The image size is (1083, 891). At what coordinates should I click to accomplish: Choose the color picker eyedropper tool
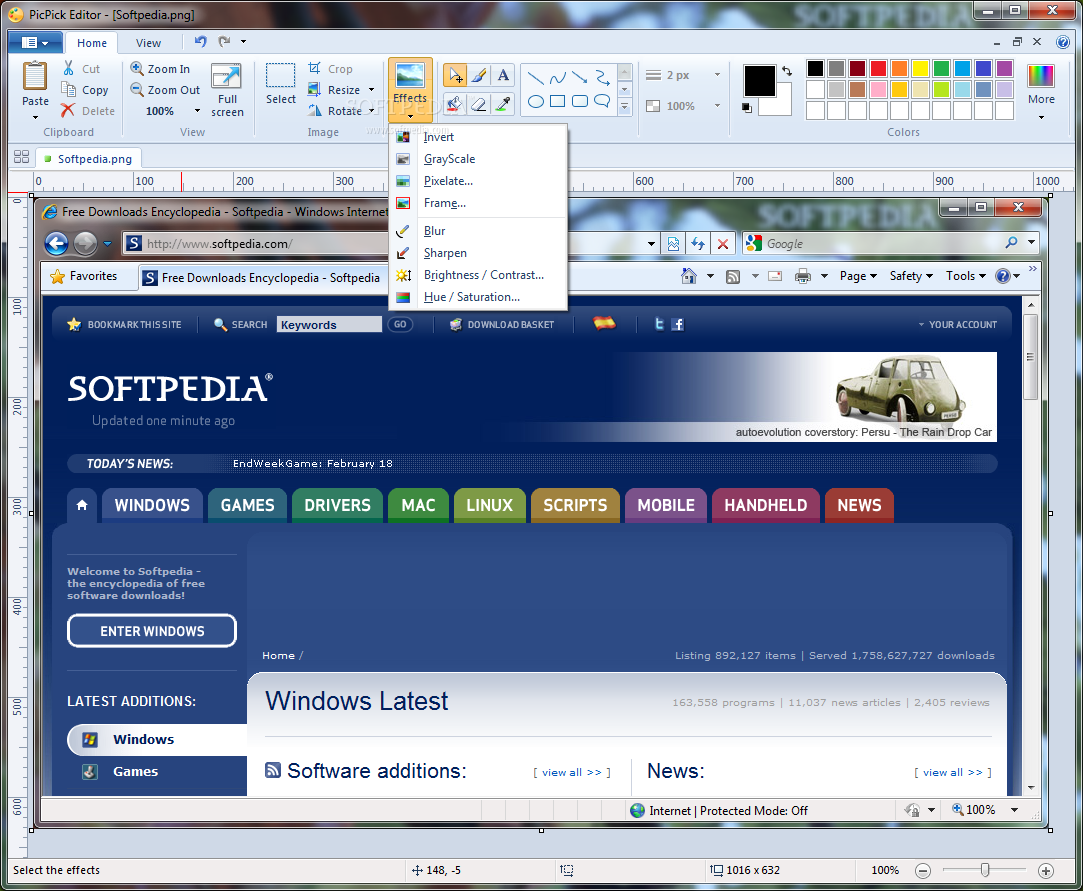pos(503,103)
